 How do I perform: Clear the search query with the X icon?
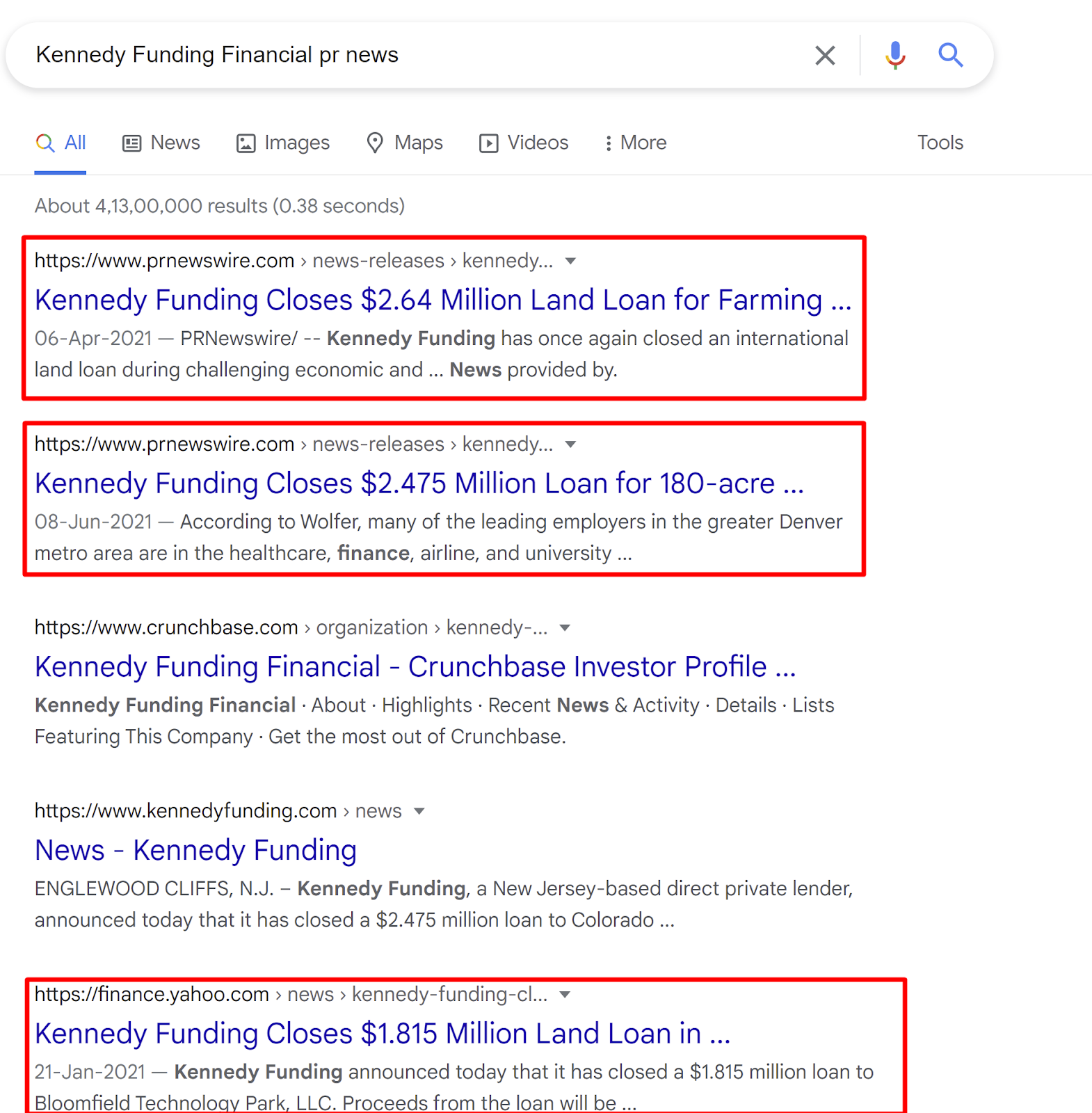pyautogui.click(x=825, y=55)
